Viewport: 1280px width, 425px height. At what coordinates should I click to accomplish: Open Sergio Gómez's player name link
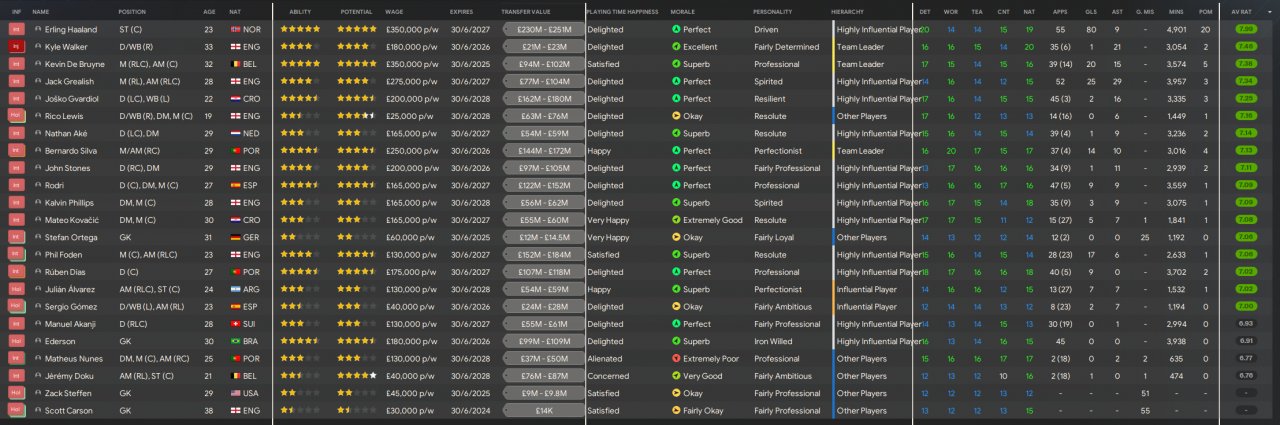(71, 306)
